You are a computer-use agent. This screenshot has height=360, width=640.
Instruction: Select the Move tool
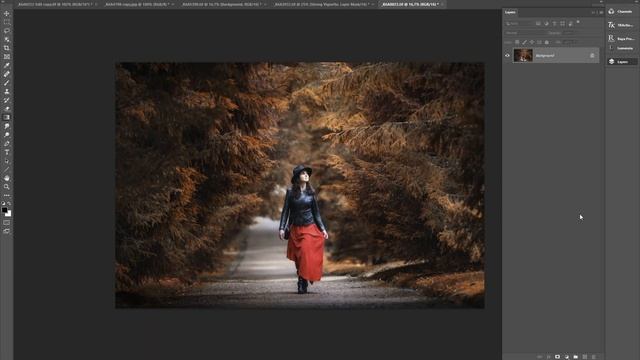point(7,13)
